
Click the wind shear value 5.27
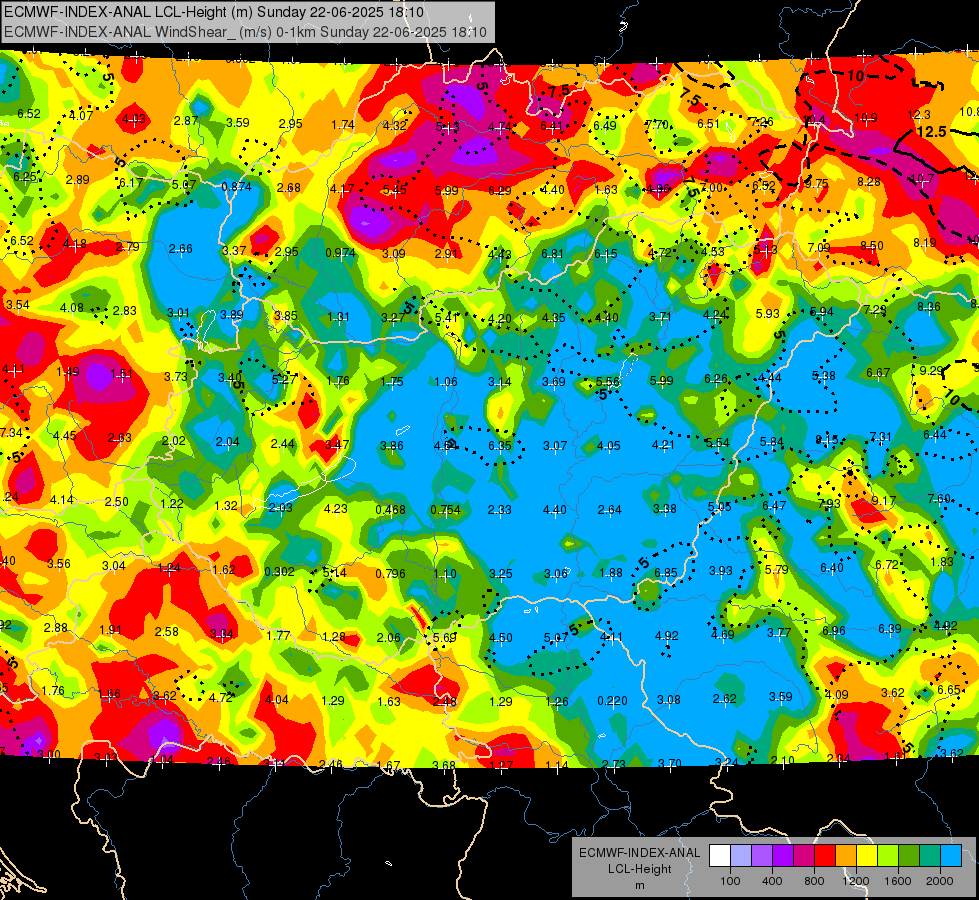[284, 379]
